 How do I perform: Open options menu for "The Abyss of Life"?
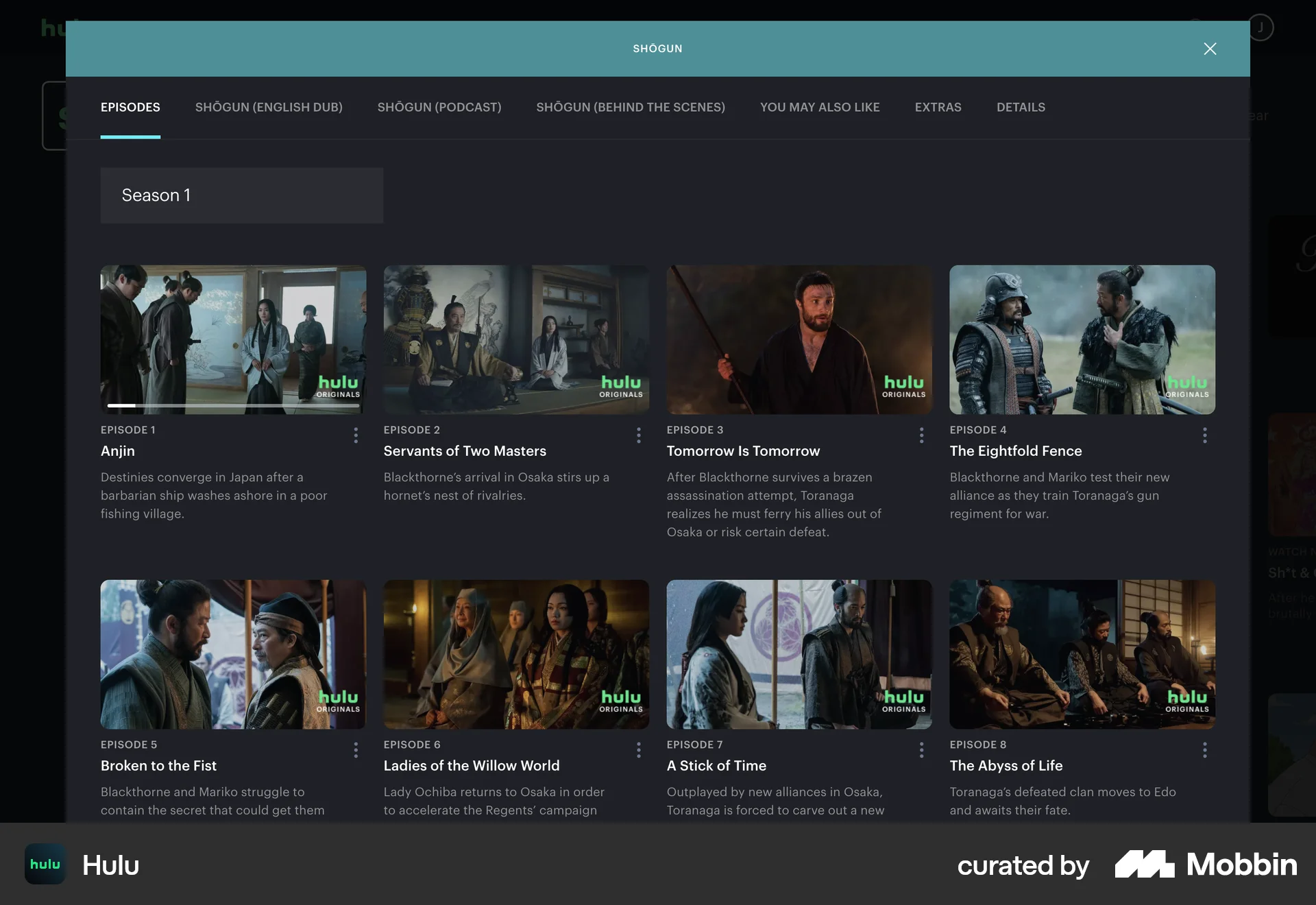pyautogui.click(x=1205, y=750)
